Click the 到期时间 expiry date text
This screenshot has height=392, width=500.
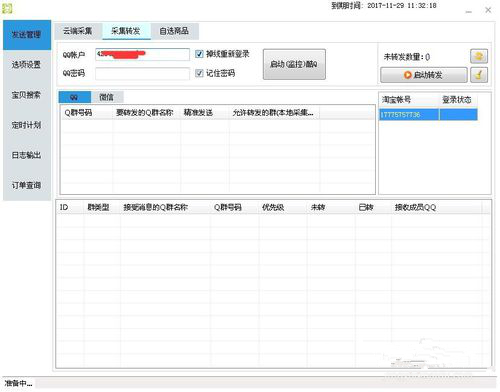(384, 5)
